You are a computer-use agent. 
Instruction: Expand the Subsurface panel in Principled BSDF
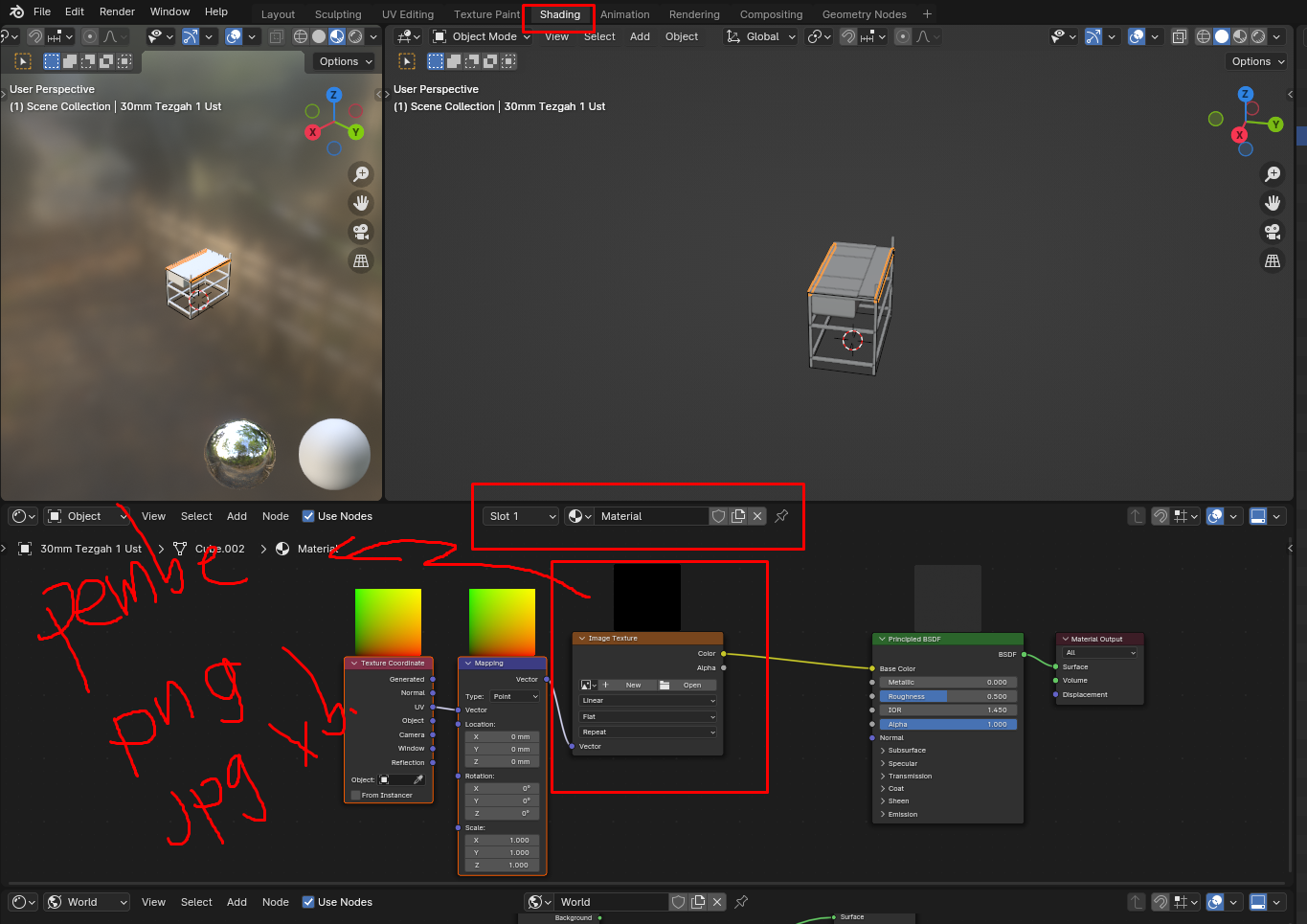[x=903, y=751]
